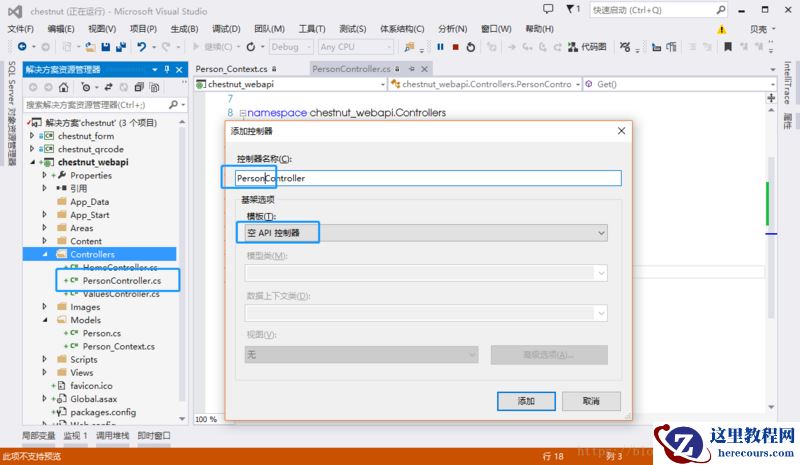Expand the App_Start folder
Image resolution: width=800 pixels, height=465 pixels.
(44, 215)
